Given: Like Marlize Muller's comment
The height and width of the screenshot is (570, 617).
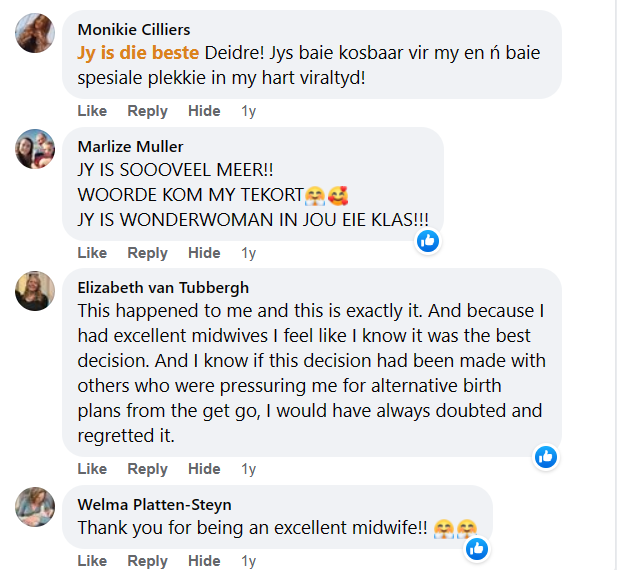Looking at the screenshot, I should [x=92, y=253].
